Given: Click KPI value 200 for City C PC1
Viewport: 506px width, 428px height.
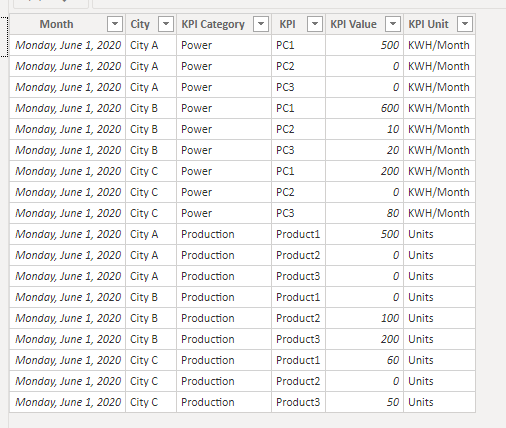Looking at the screenshot, I should click(x=364, y=171).
